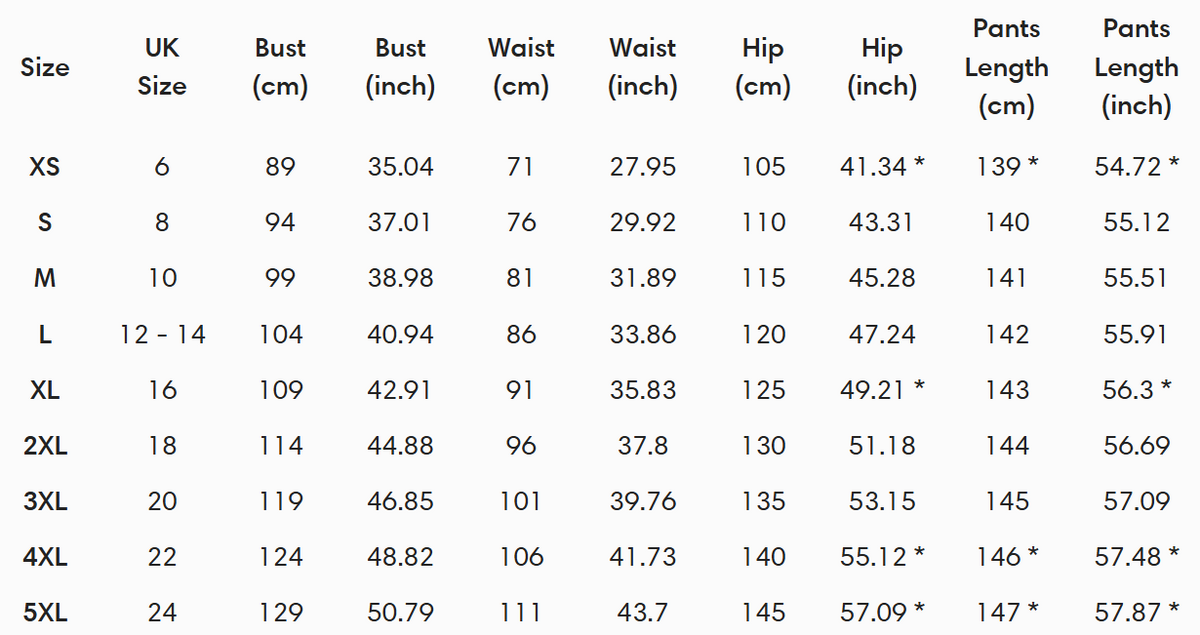Click the UK size 12 - 14 cell
Image resolution: width=1200 pixels, height=635 pixels.
(x=162, y=334)
